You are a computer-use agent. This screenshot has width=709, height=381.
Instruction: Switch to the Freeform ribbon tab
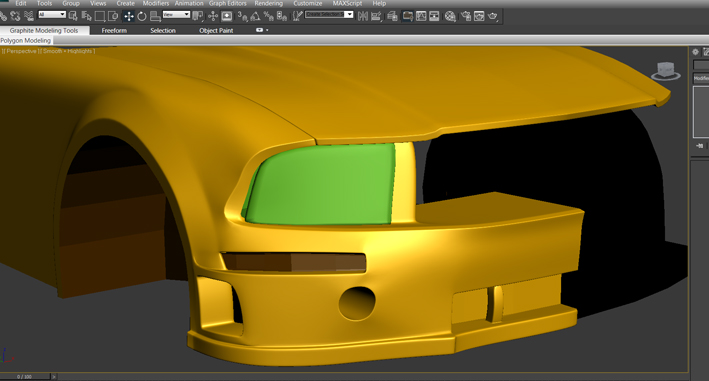tap(114, 30)
